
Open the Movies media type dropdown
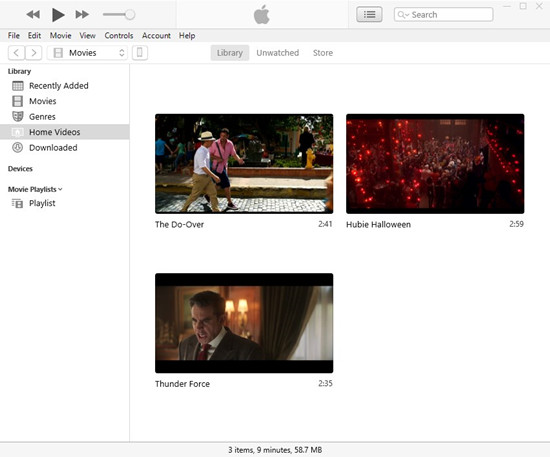[x=87, y=53]
